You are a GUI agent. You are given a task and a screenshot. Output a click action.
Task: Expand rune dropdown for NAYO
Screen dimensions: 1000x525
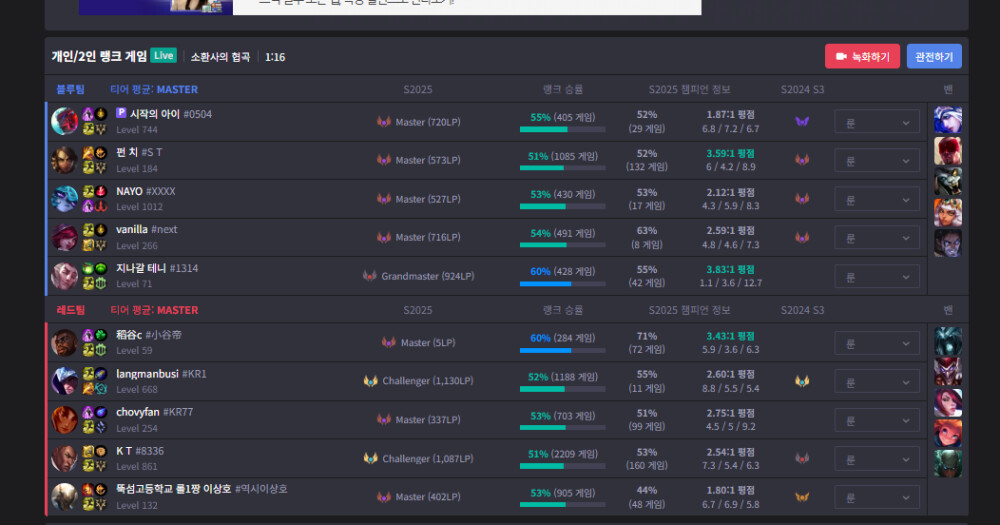pos(877,199)
